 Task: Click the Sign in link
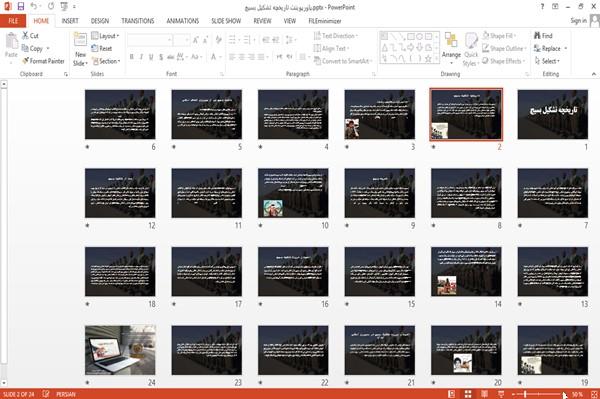point(578,21)
